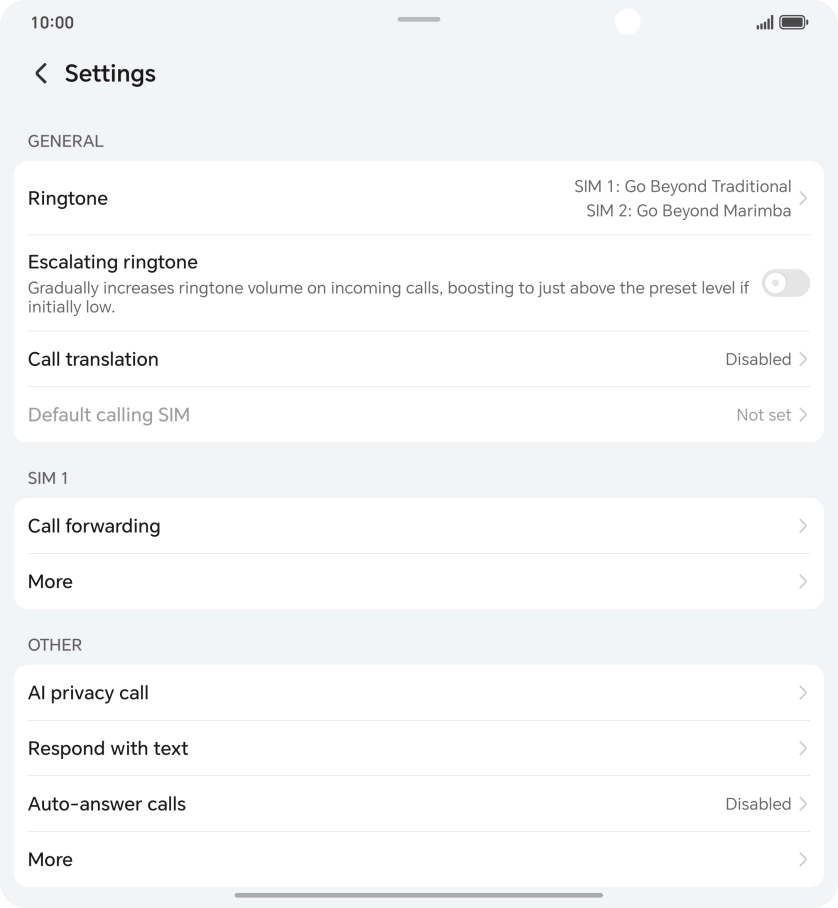
Task: Open Call forwarding for SIM 1
Action: tap(94, 526)
